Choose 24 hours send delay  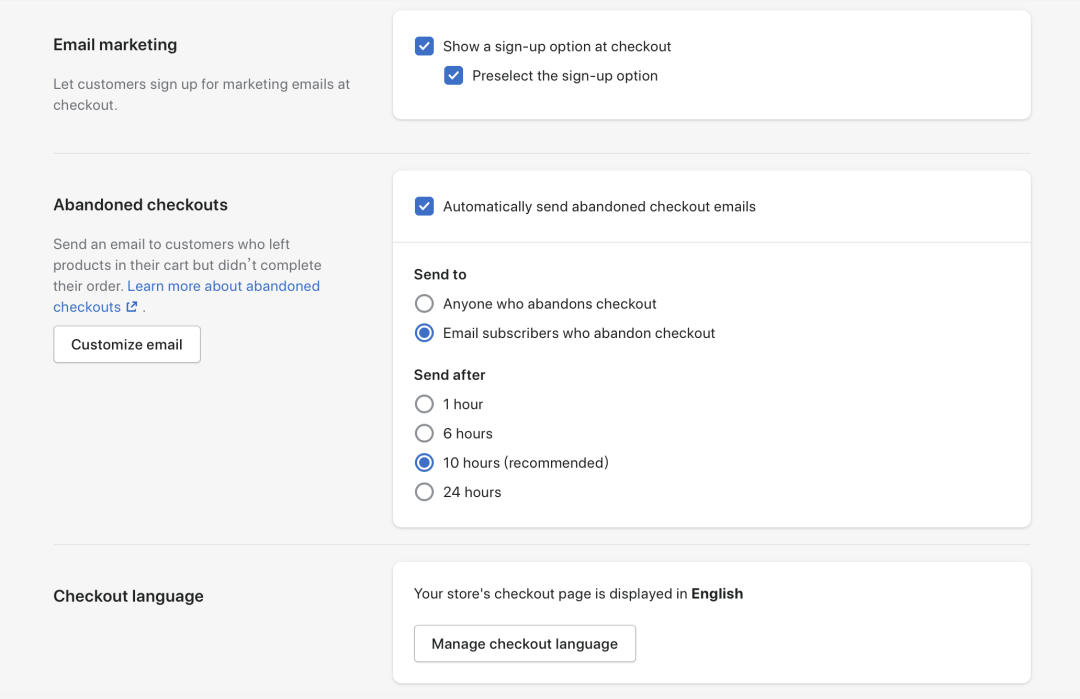424,492
